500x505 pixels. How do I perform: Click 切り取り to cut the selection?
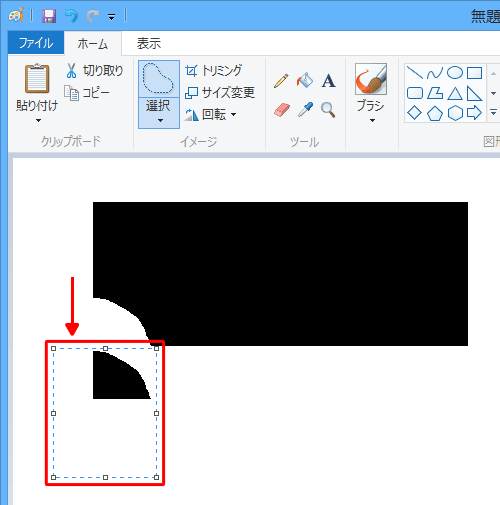pos(95,71)
